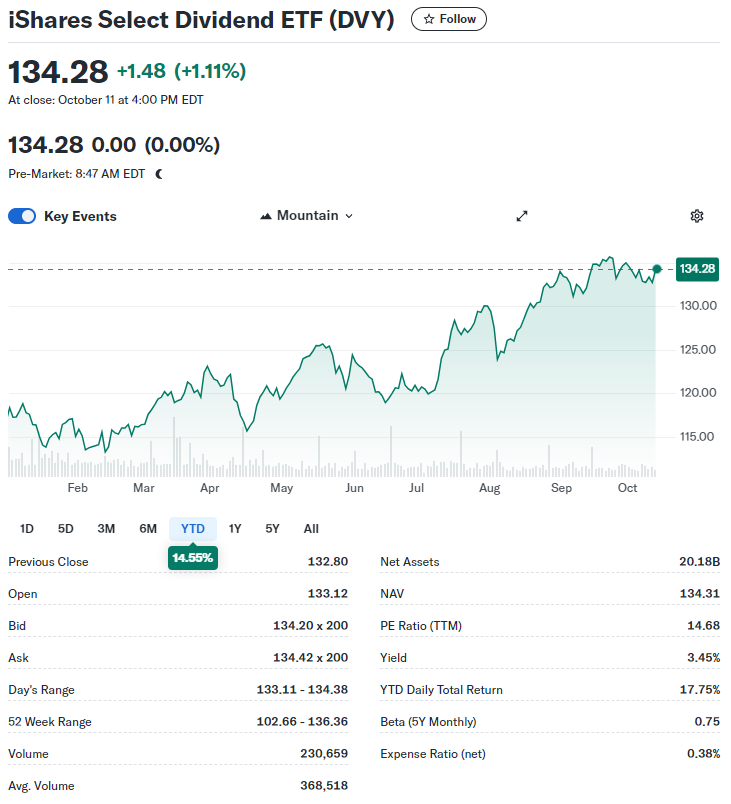731x804 pixels.
Task: Select the YTD range tab
Action: click(x=193, y=529)
